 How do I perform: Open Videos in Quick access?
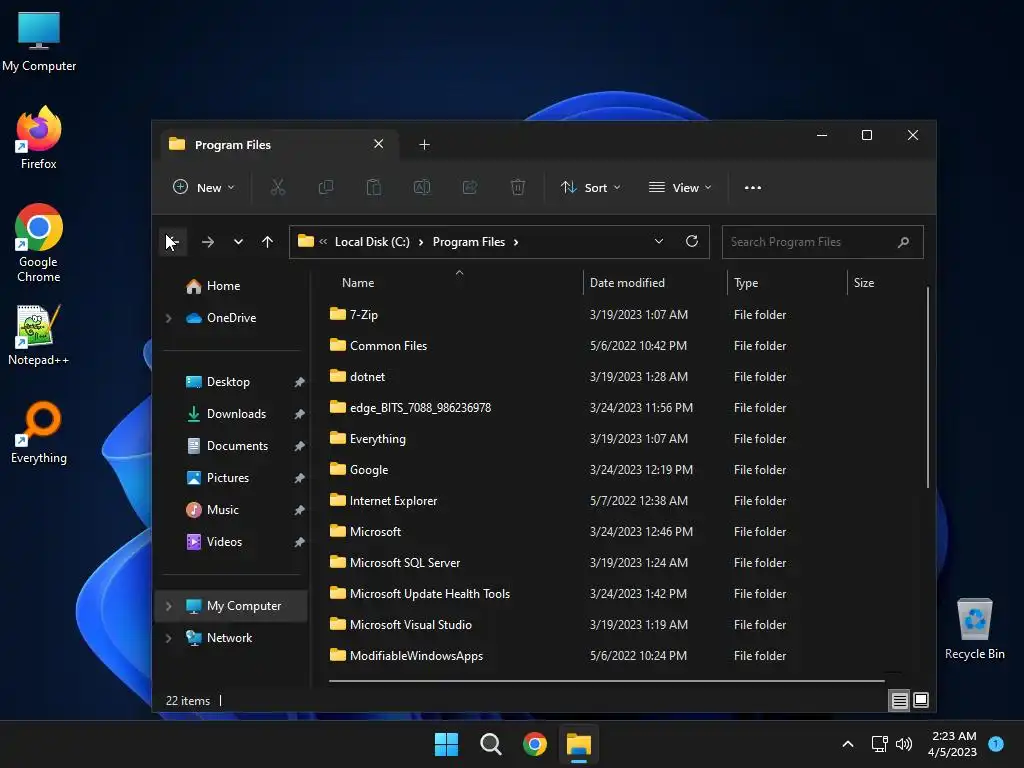coord(214,542)
